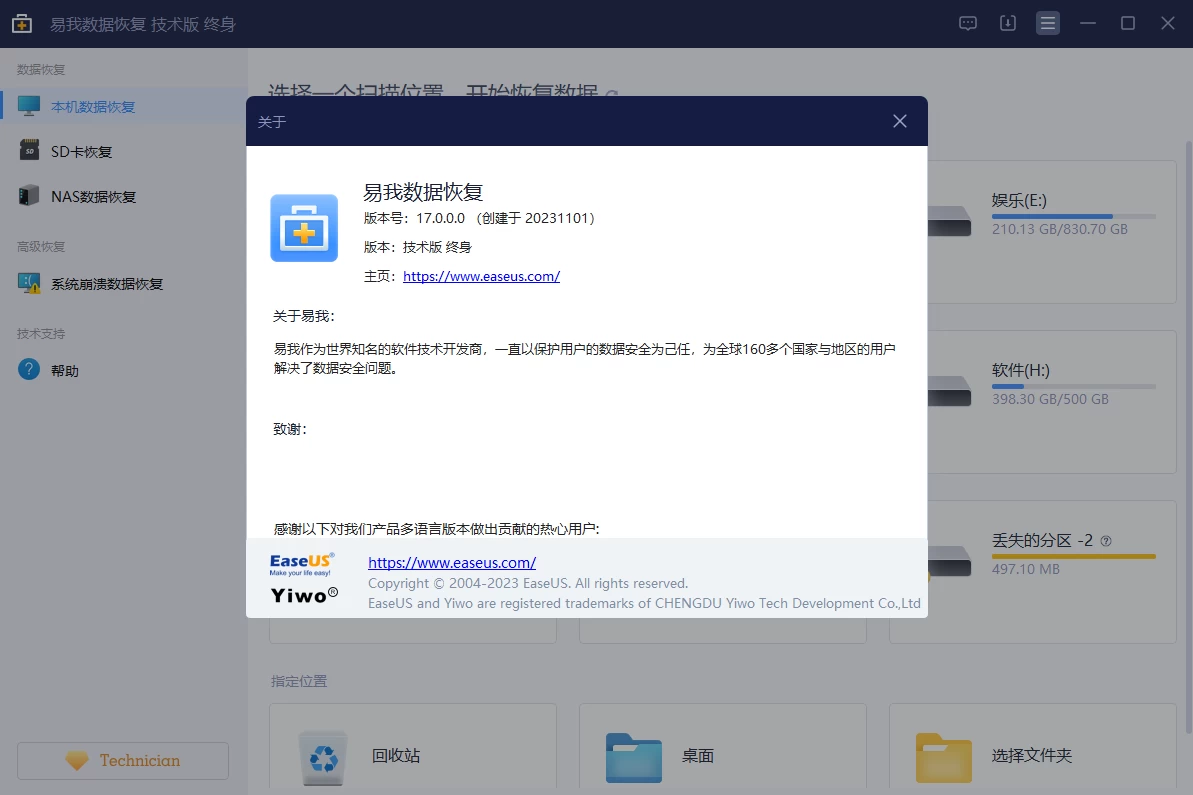Image resolution: width=1193 pixels, height=795 pixels.
Task: Click the 软件(H:) usage bar
Action: pyautogui.click(x=1074, y=386)
